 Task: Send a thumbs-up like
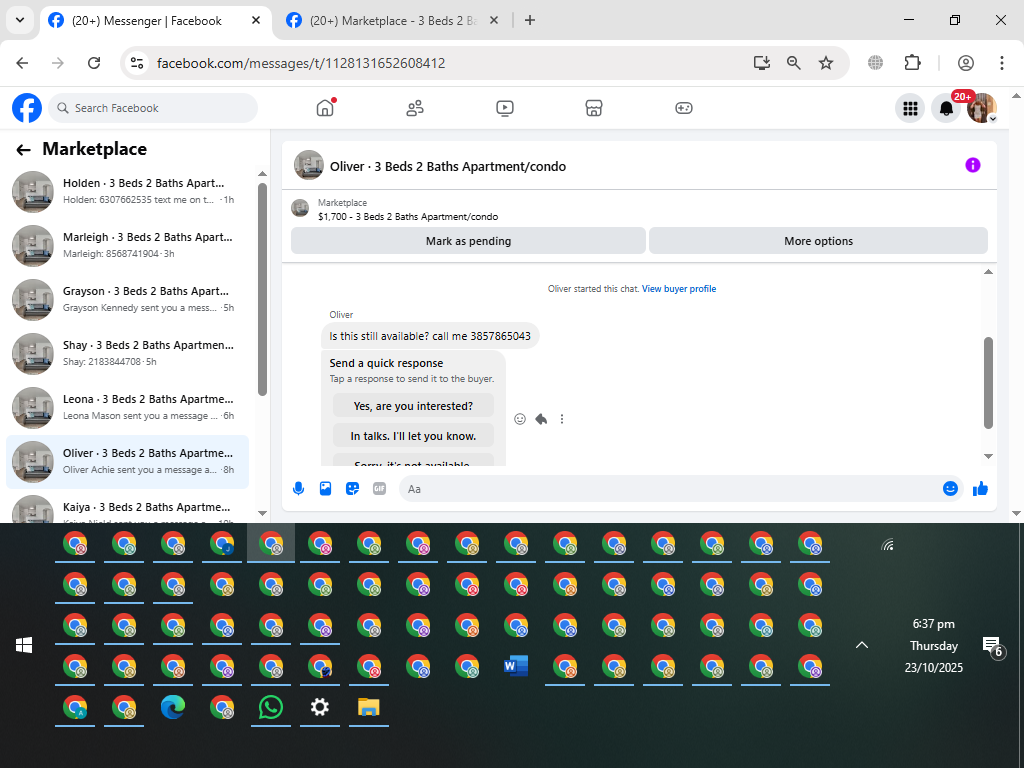coord(980,488)
